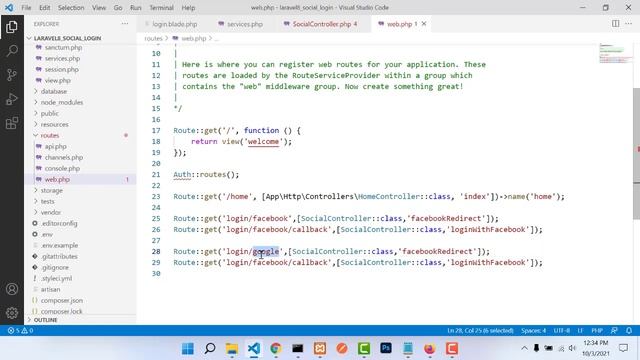This screenshot has height=360, width=640.
Task: Click Ln 28, Col 25 status entry
Action: [x=480, y=330]
